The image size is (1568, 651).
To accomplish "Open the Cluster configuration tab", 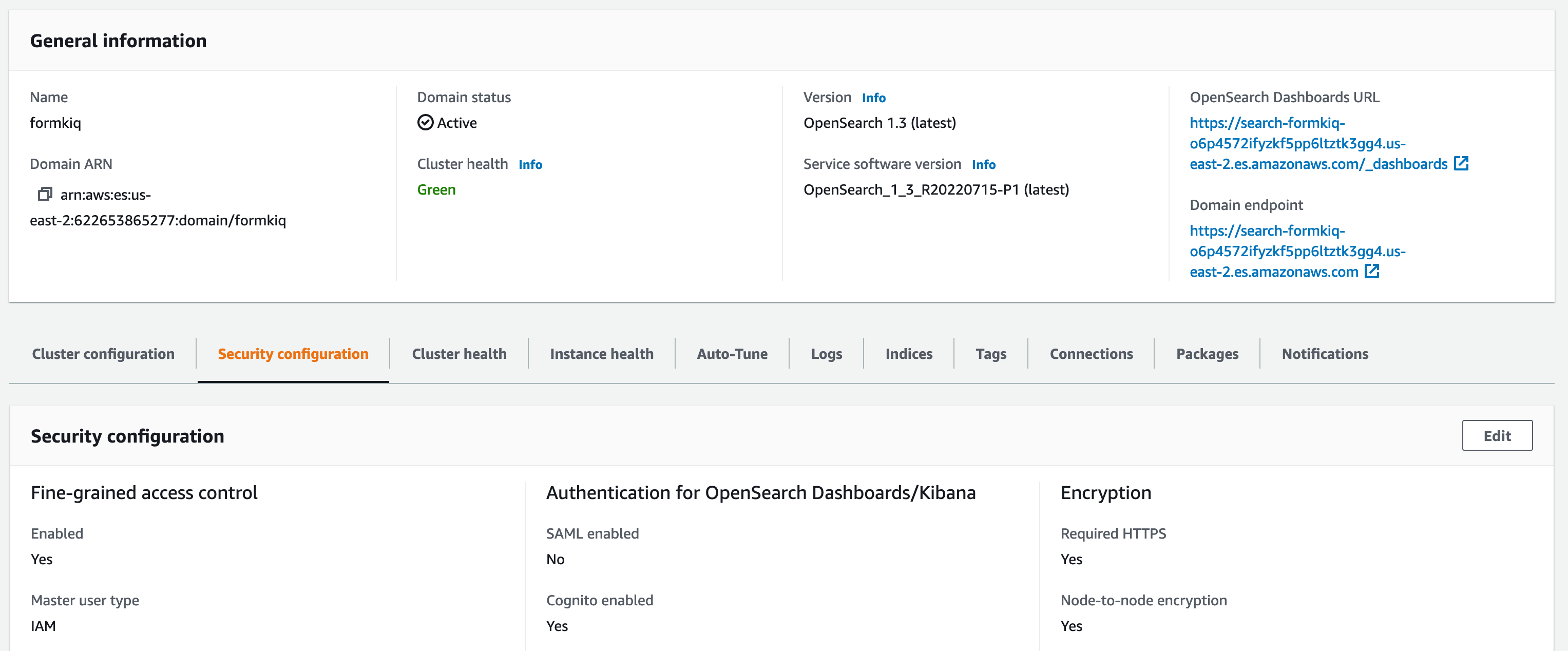I will 104,354.
